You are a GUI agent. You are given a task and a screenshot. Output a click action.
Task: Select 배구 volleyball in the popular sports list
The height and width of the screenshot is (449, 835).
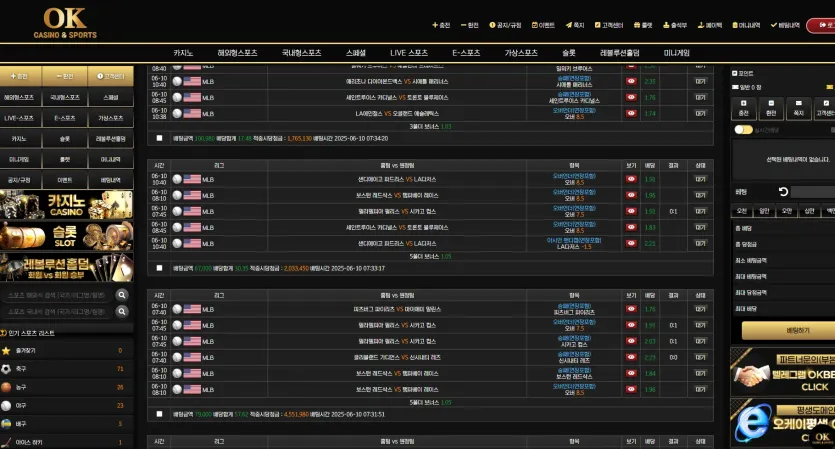(66, 423)
